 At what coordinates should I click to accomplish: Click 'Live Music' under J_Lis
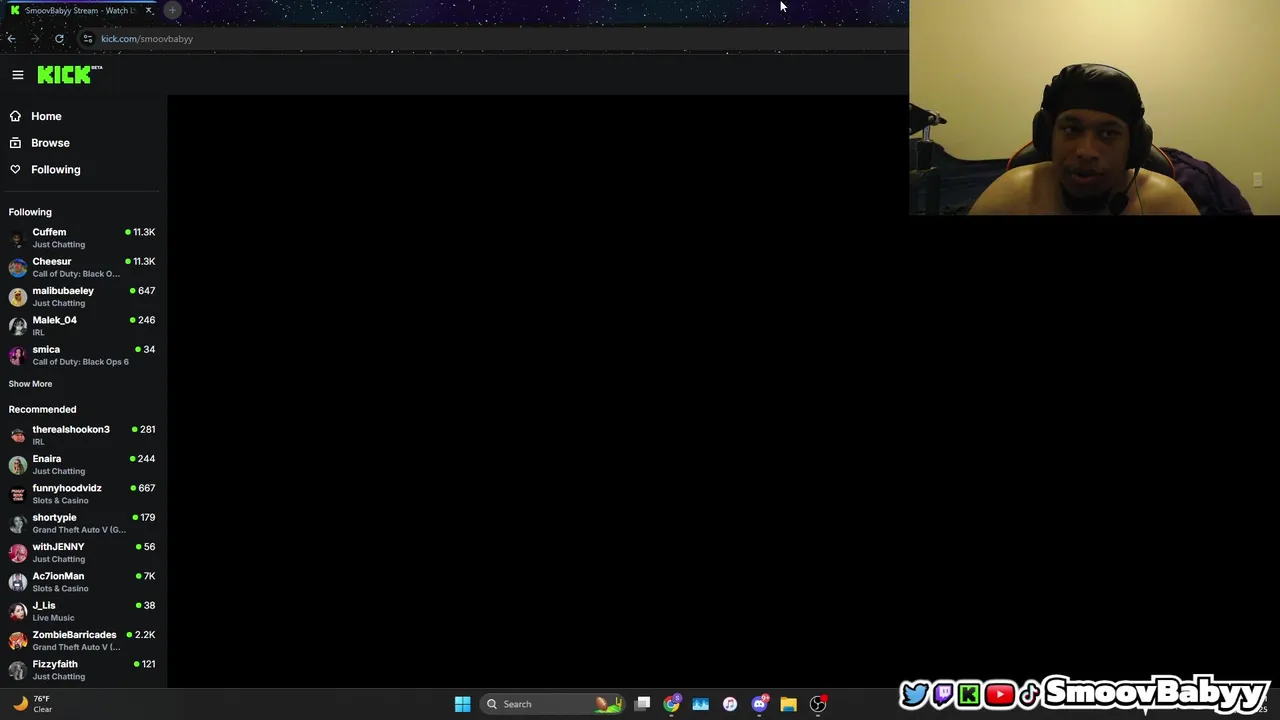pyautogui.click(x=53, y=618)
